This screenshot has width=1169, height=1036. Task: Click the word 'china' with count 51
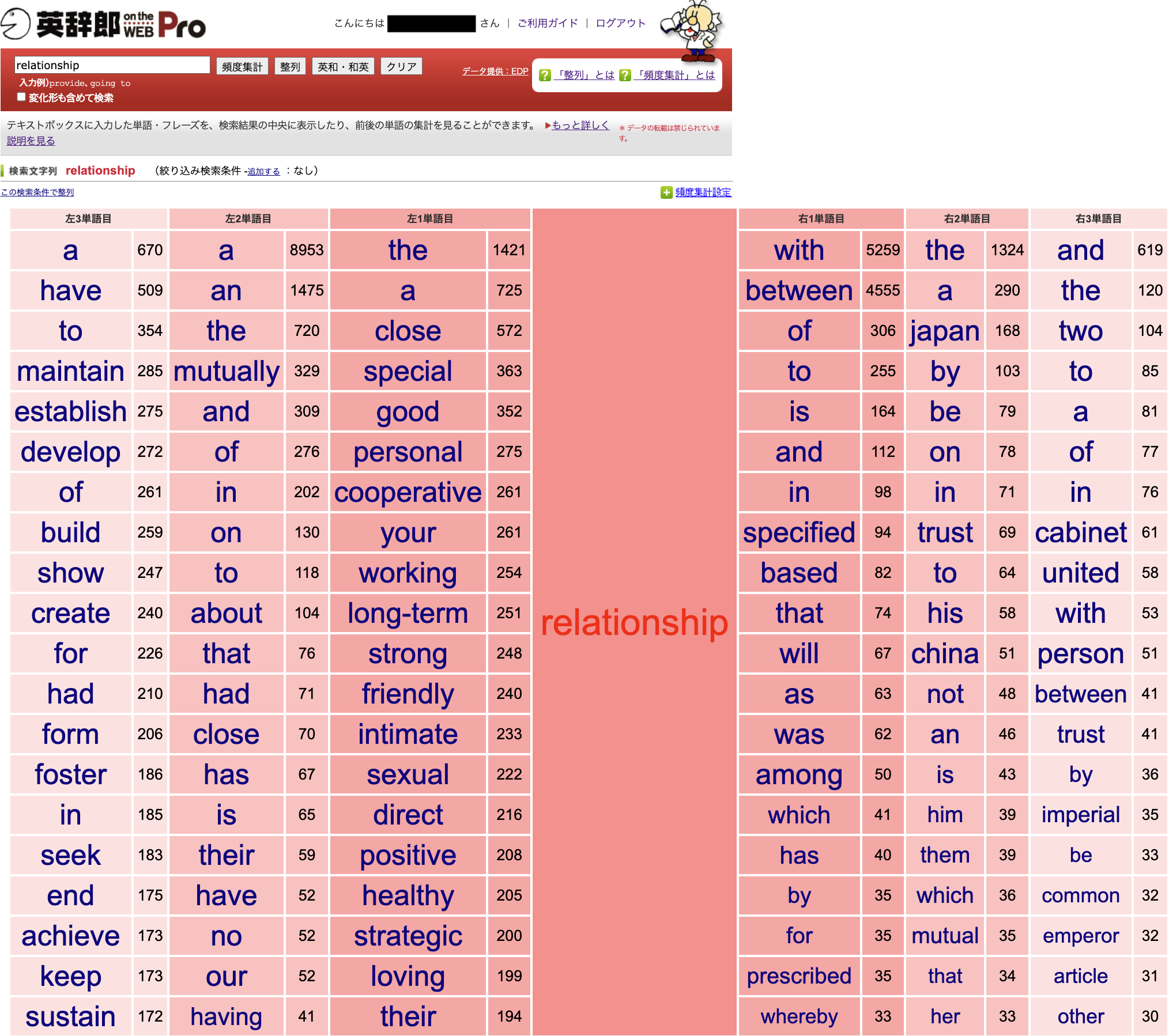tap(945, 654)
